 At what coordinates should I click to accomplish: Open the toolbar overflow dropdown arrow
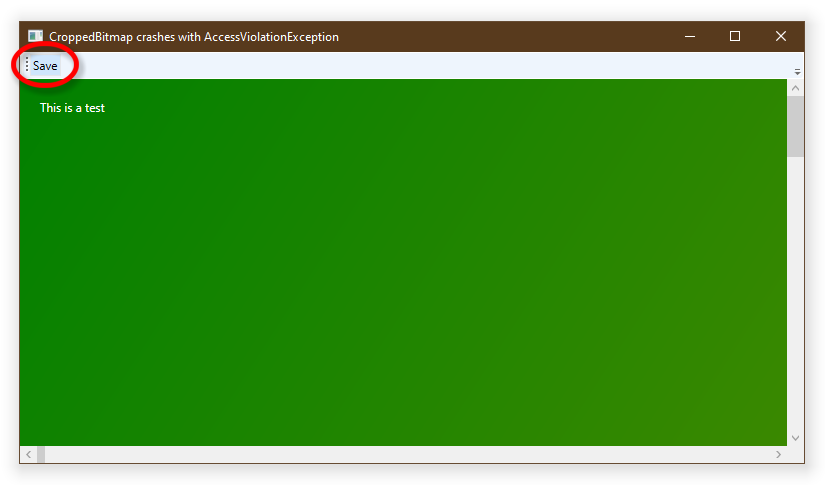(x=797, y=72)
